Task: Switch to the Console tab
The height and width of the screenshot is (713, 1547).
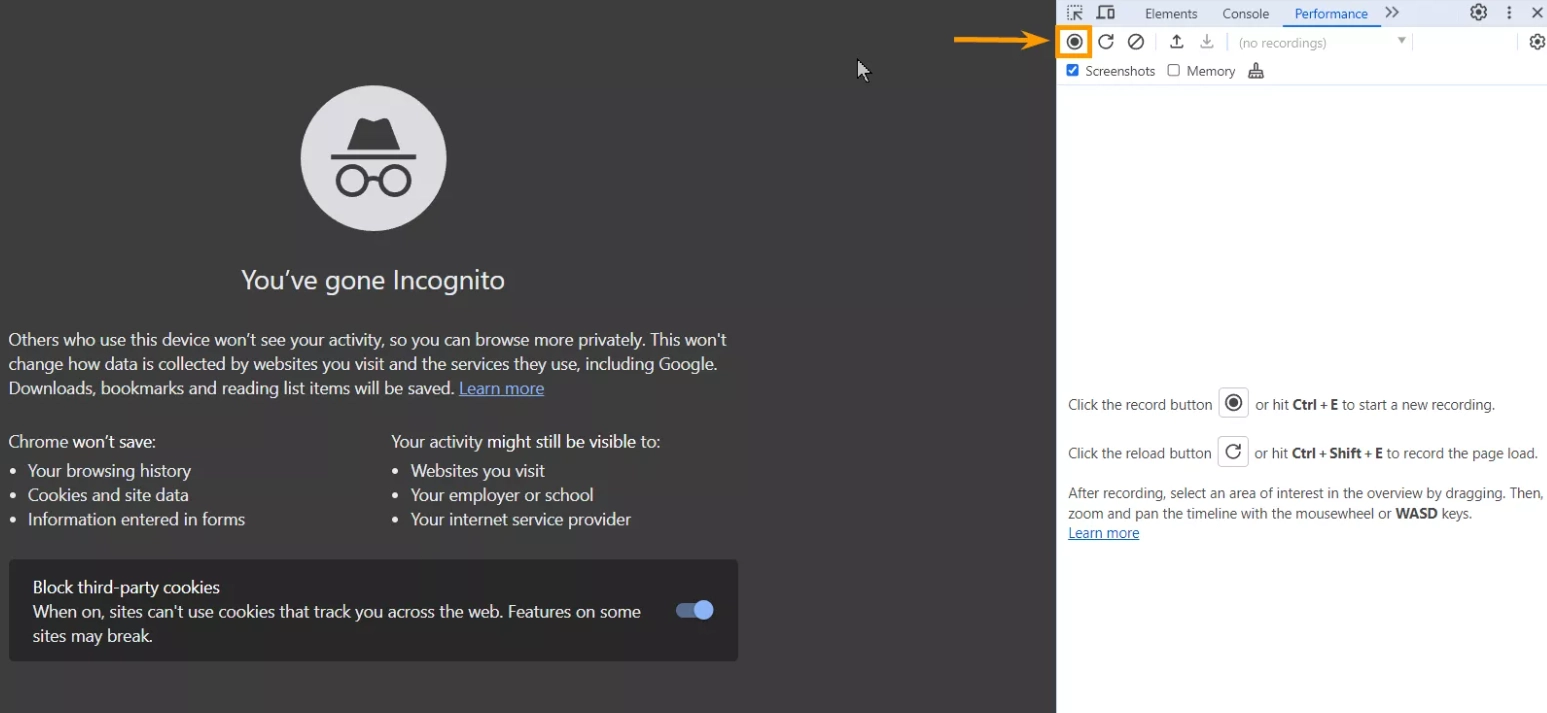Action: [1245, 14]
